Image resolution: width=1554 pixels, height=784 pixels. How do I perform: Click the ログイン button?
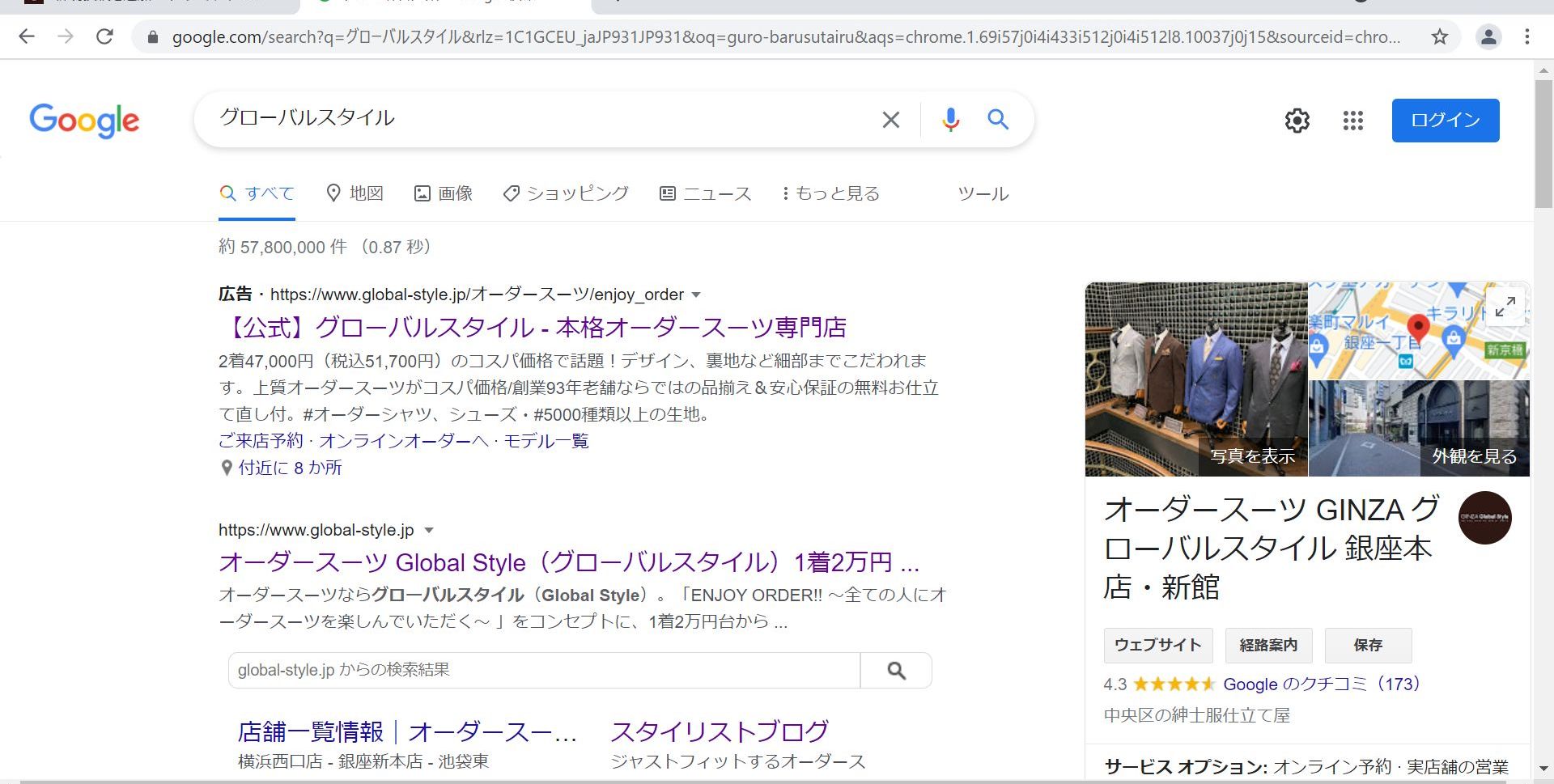1445,121
